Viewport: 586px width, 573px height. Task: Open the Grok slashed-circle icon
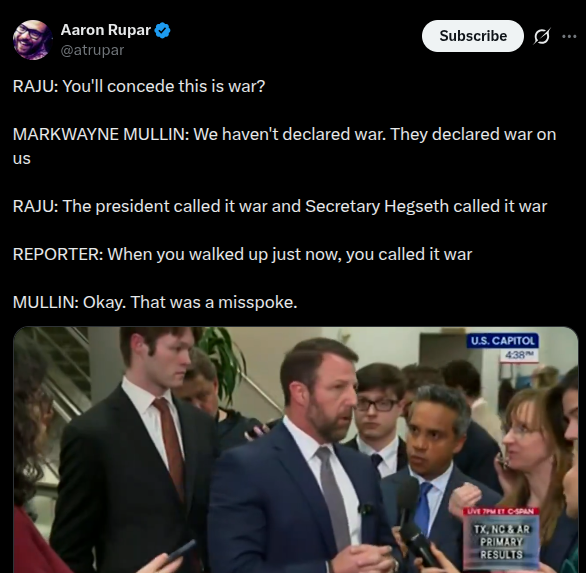pos(542,36)
